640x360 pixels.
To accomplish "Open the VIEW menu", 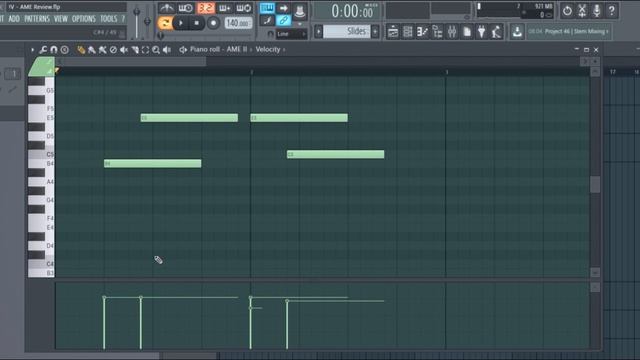I will [61, 19].
